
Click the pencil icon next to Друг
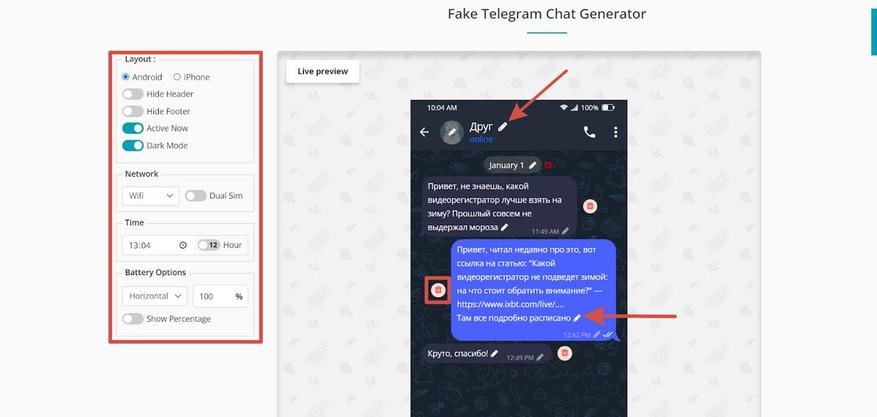point(502,127)
